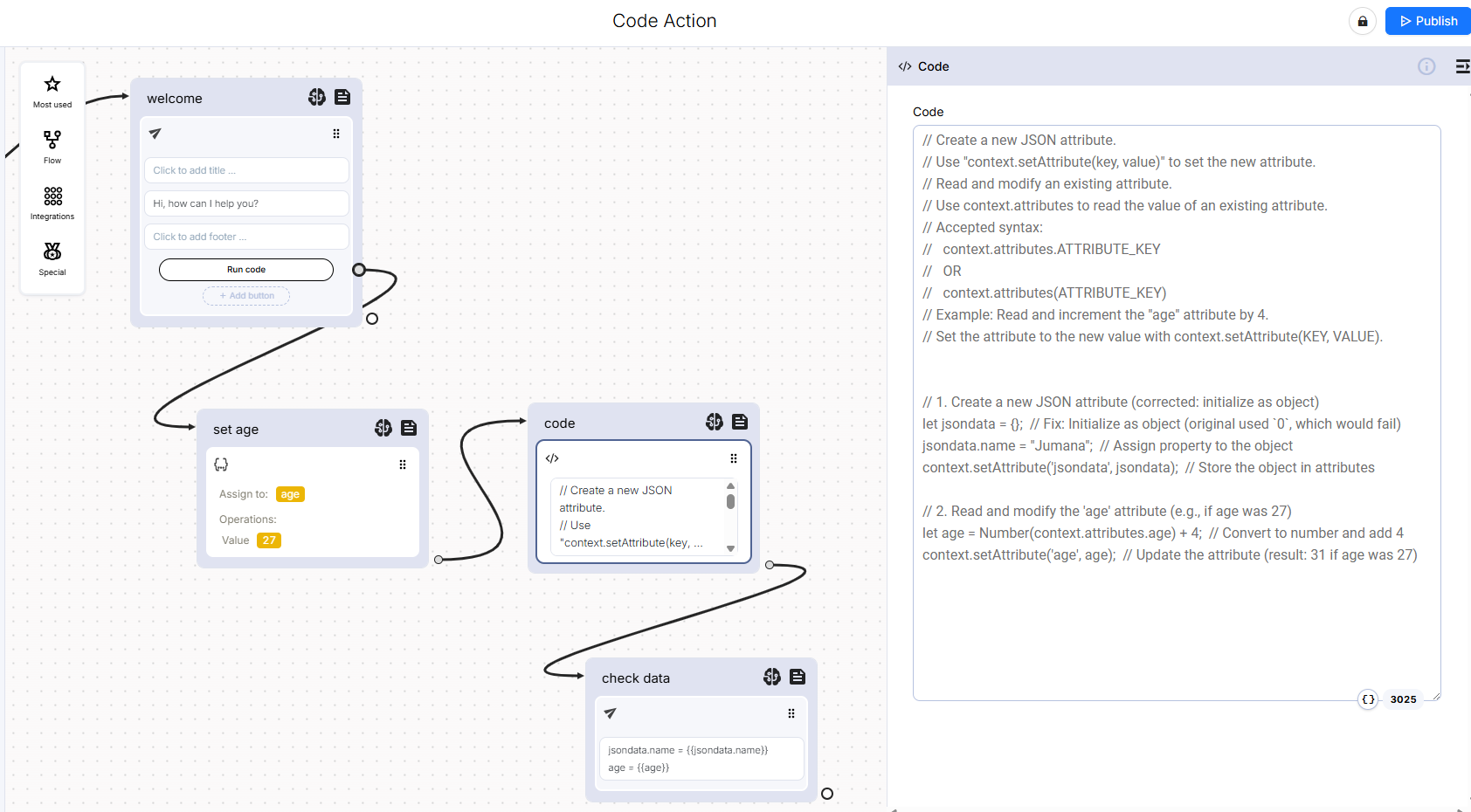
Task: Click inside the Code editor textarea
Action: 1177,412
